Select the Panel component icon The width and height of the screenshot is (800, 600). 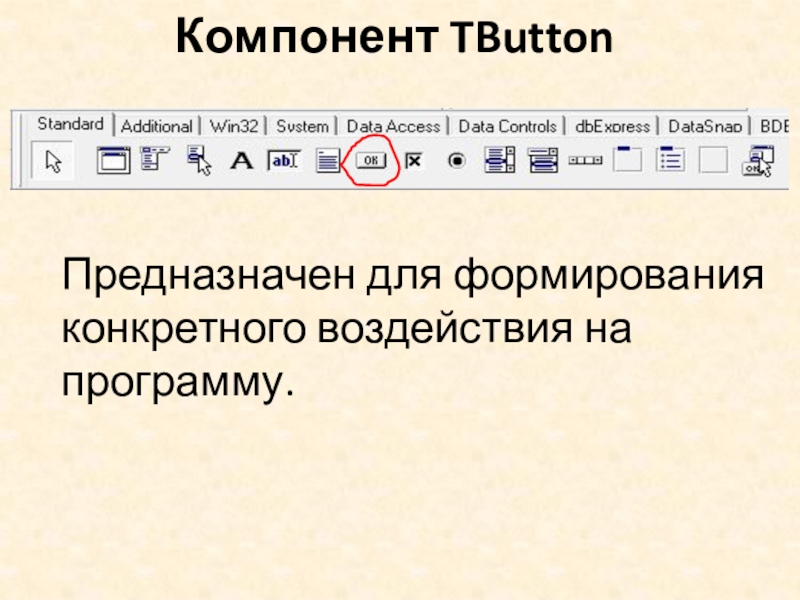point(713,160)
